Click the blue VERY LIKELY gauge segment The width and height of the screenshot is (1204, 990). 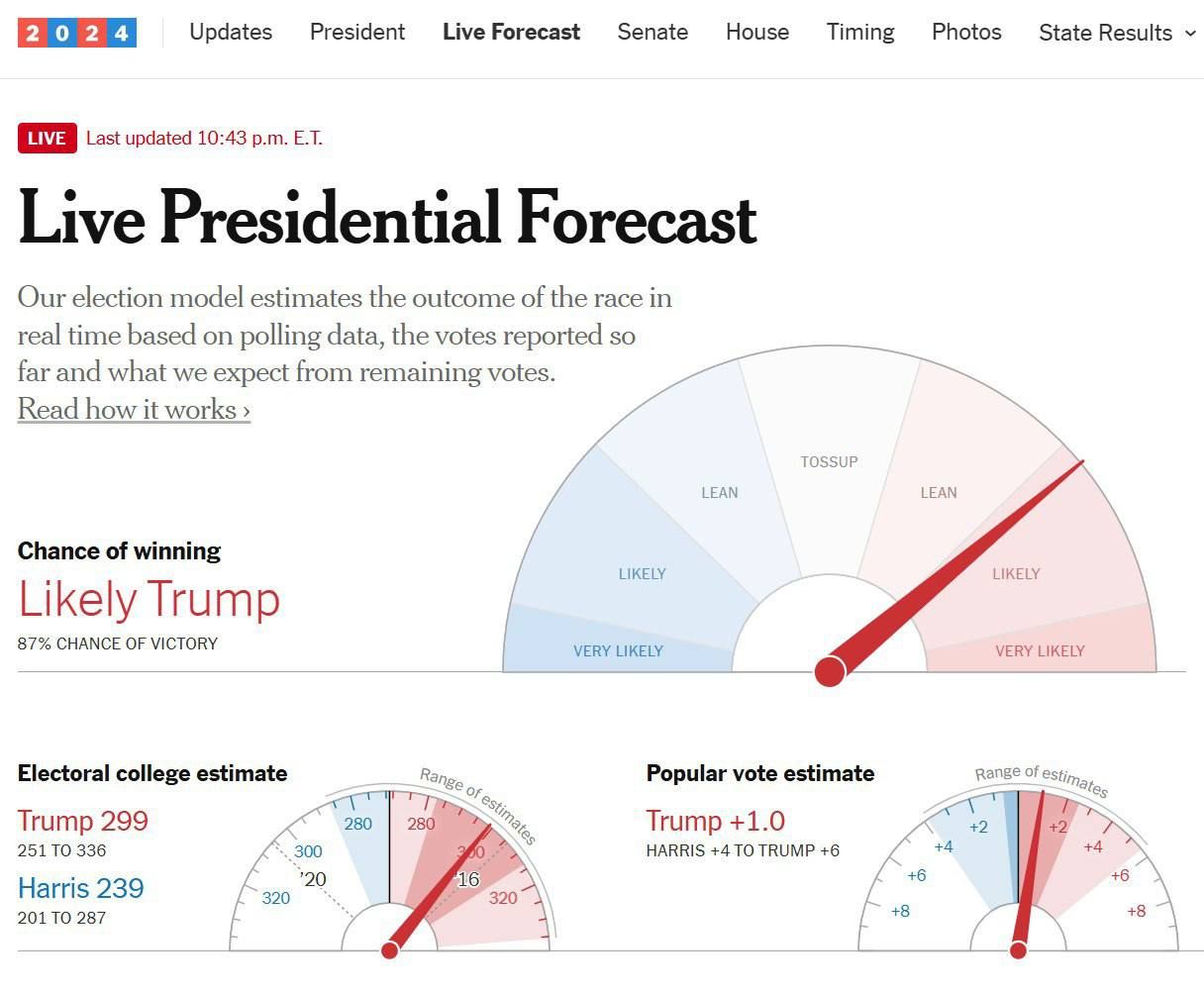pos(618,650)
